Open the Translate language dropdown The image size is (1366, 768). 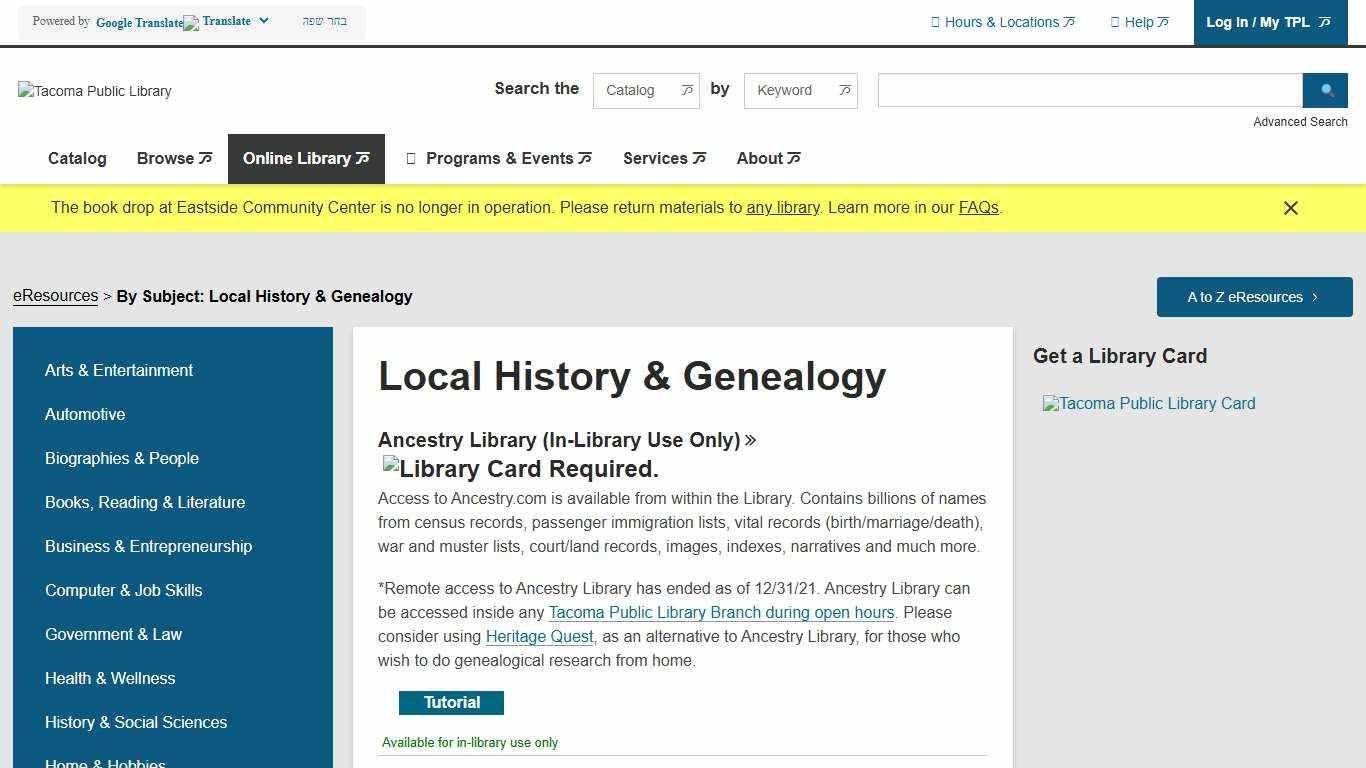[x=263, y=19]
